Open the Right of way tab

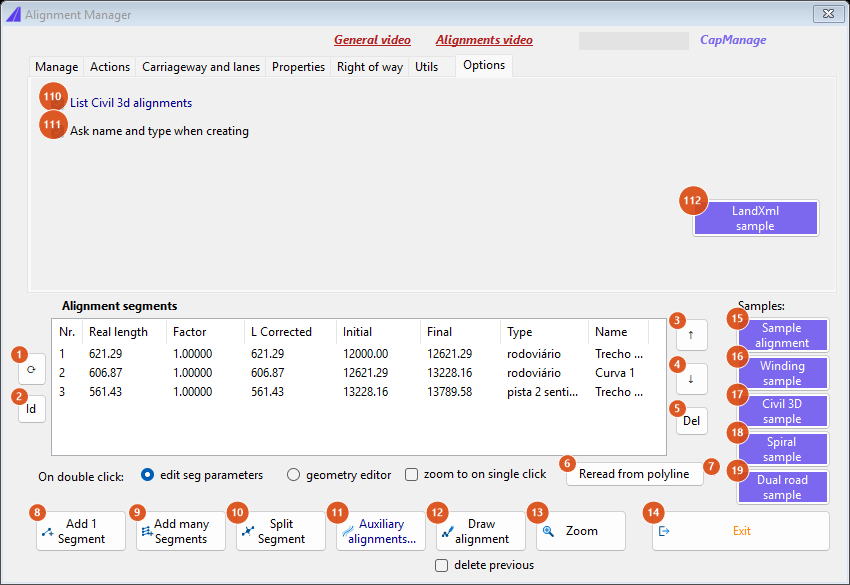(x=370, y=67)
